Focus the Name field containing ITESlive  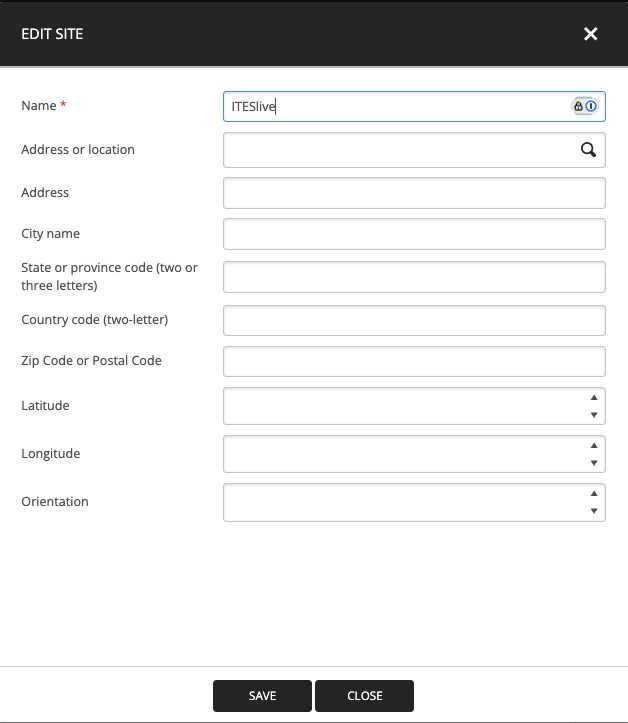[x=395, y=106]
